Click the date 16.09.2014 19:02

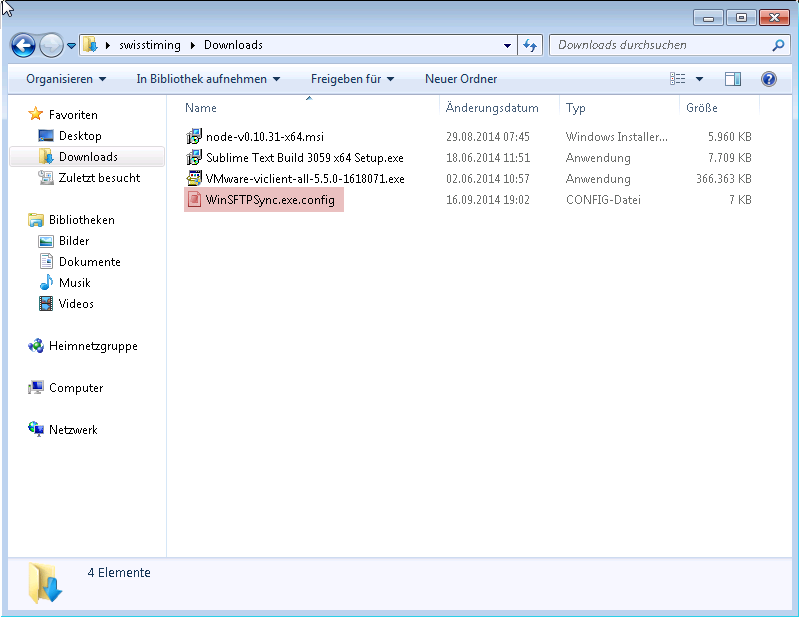(x=488, y=199)
